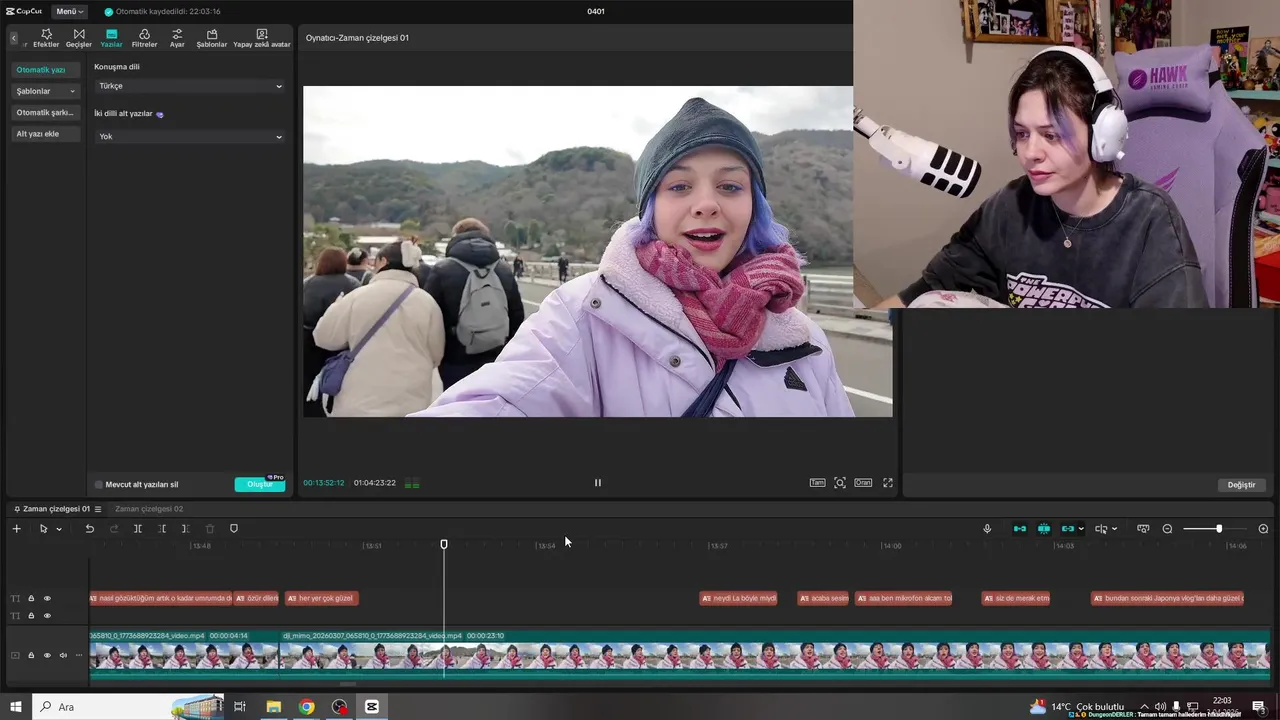
Task: Open the Filtreler filters tab
Action: tap(144, 38)
